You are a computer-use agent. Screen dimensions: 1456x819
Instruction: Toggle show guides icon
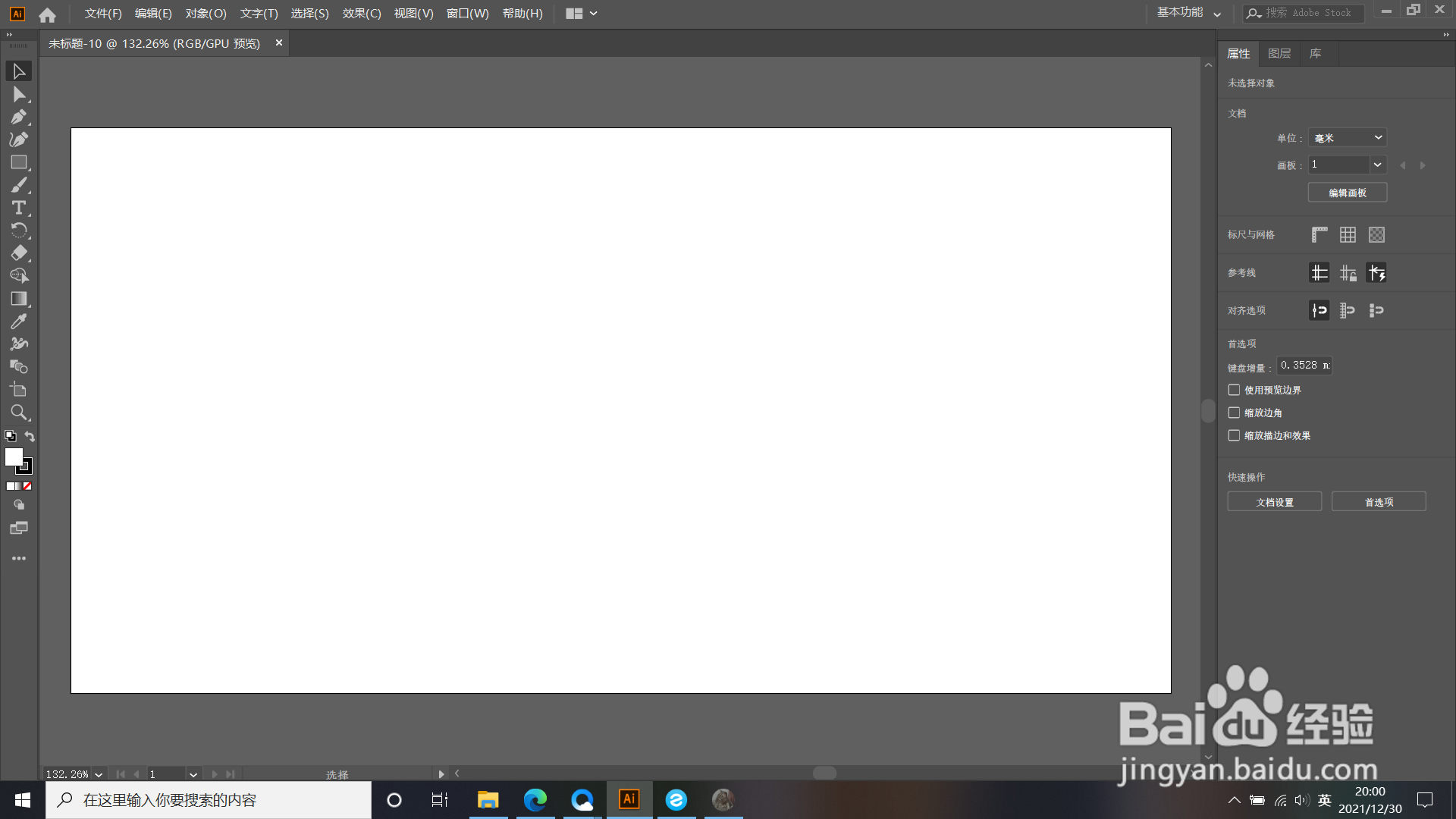pyautogui.click(x=1319, y=273)
